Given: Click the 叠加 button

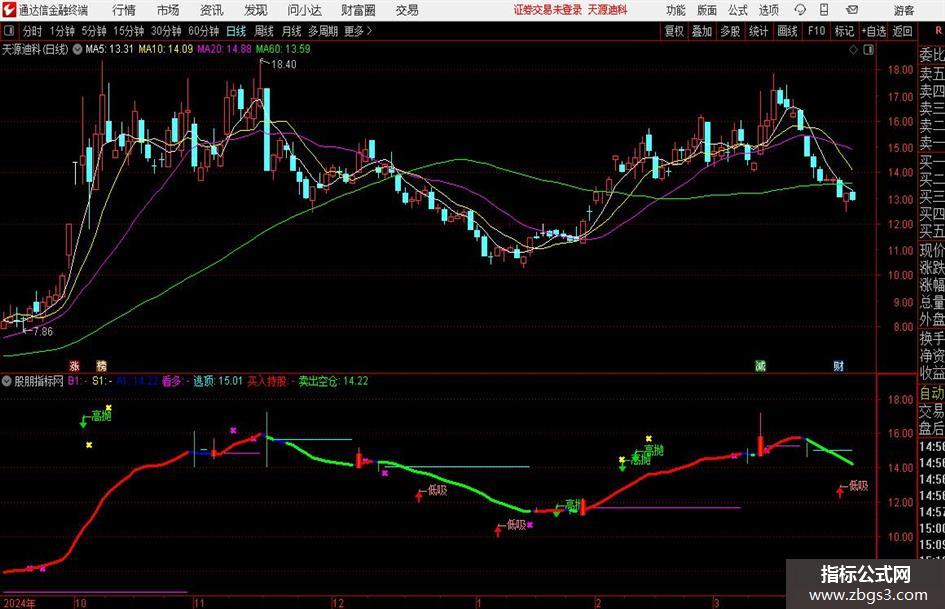Looking at the screenshot, I should [702, 31].
